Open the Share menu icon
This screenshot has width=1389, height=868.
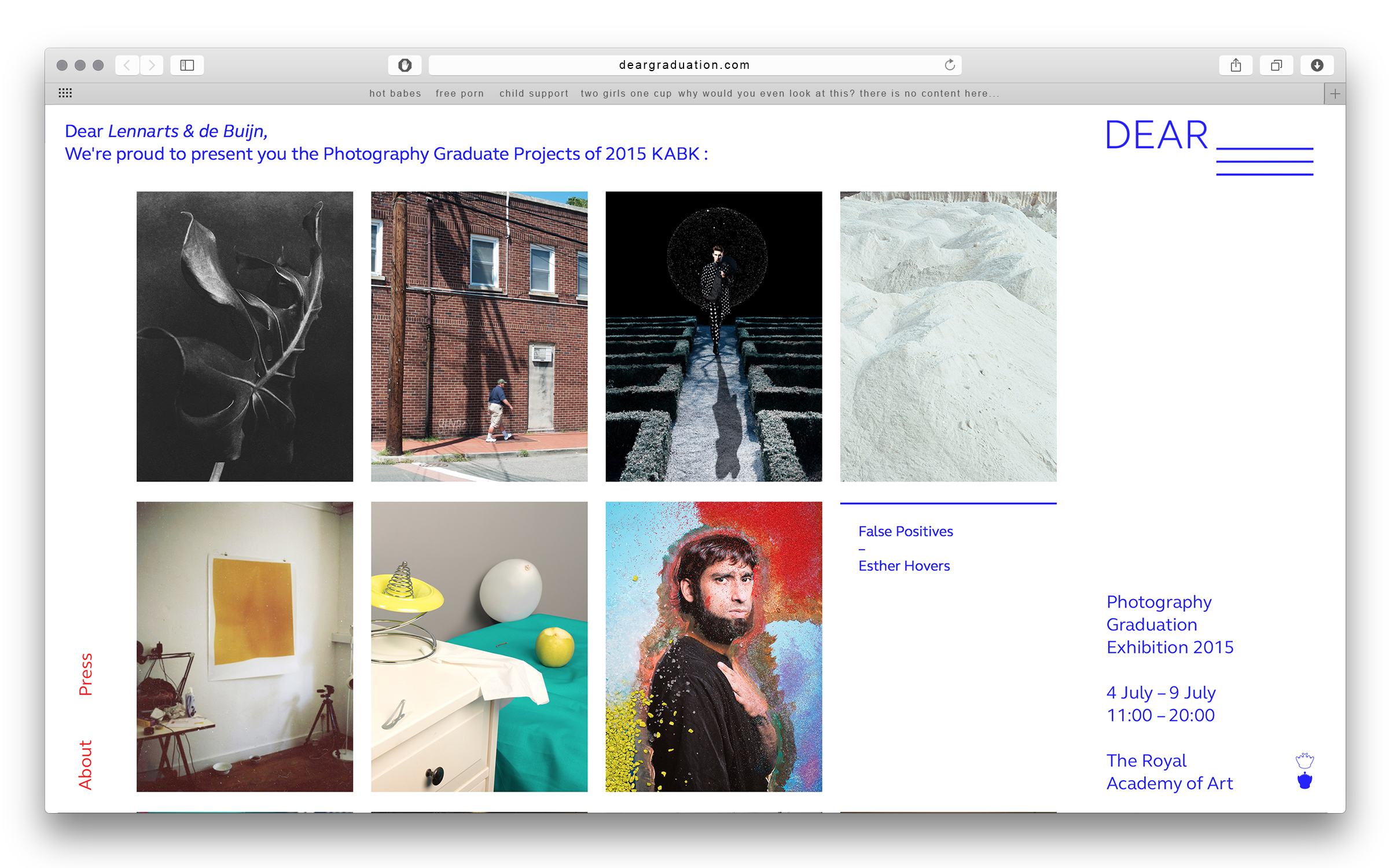point(1236,65)
